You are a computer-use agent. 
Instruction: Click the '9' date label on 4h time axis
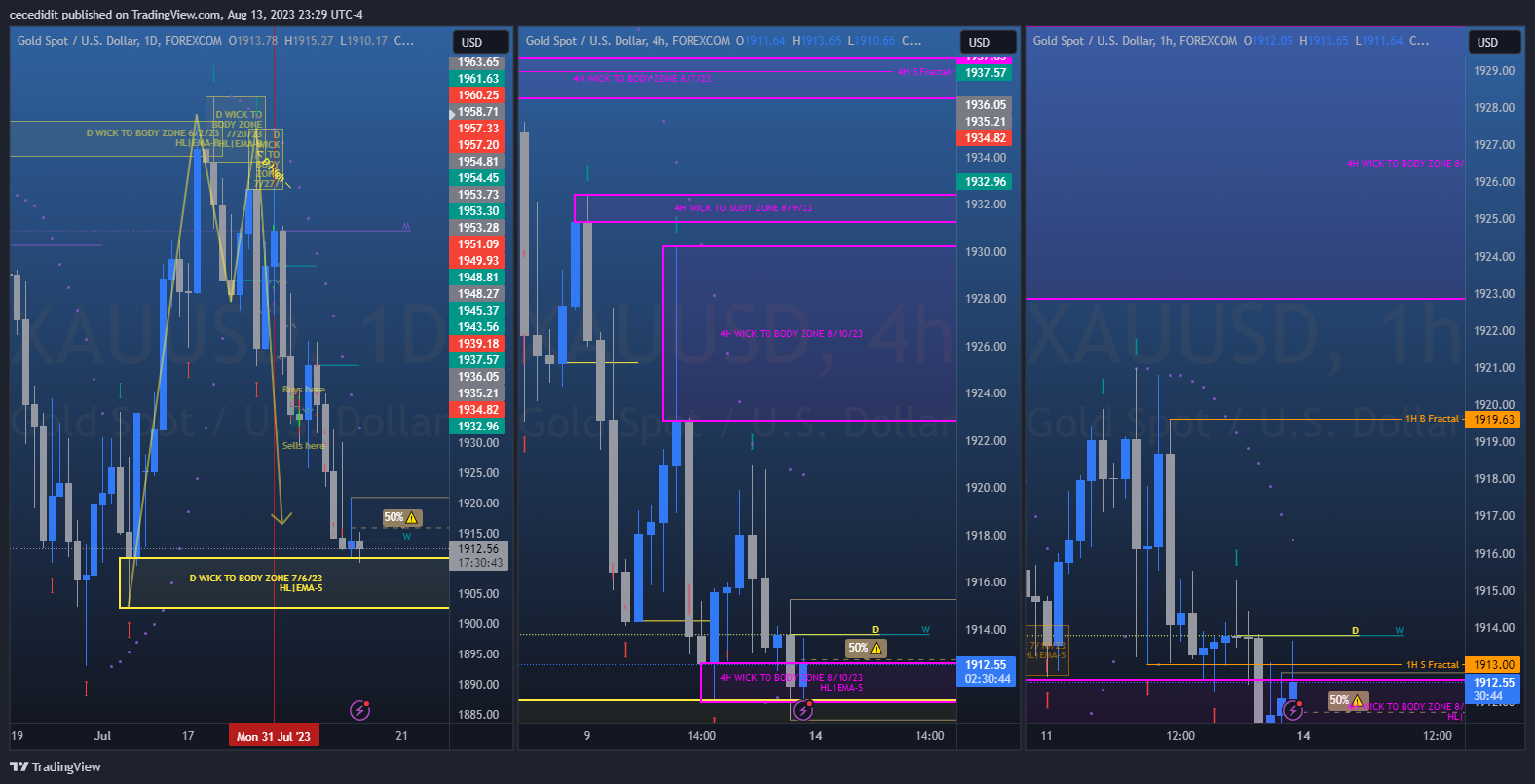click(x=587, y=736)
